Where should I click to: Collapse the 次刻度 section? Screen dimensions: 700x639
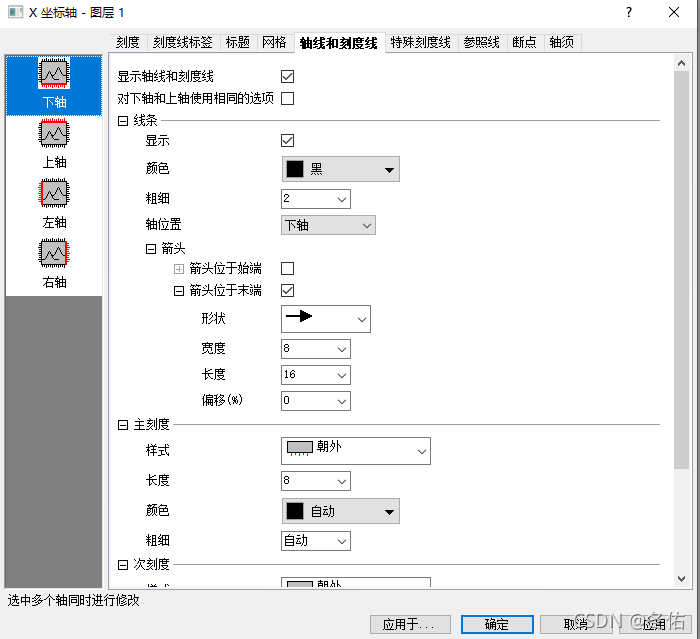tap(123, 565)
